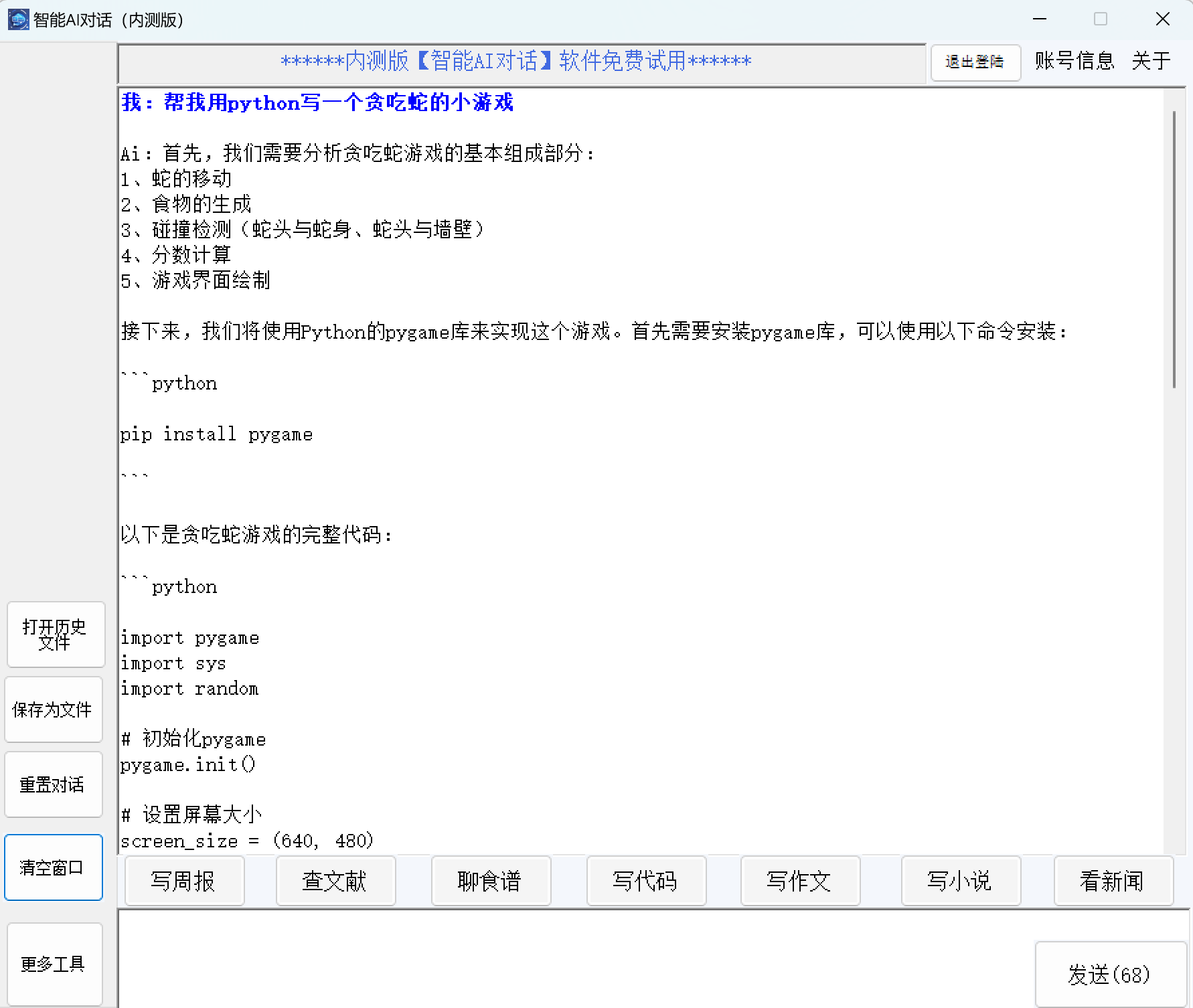The width and height of the screenshot is (1193, 1008).
Task: Select the 查文献 quick prompt
Action: click(x=335, y=881)
